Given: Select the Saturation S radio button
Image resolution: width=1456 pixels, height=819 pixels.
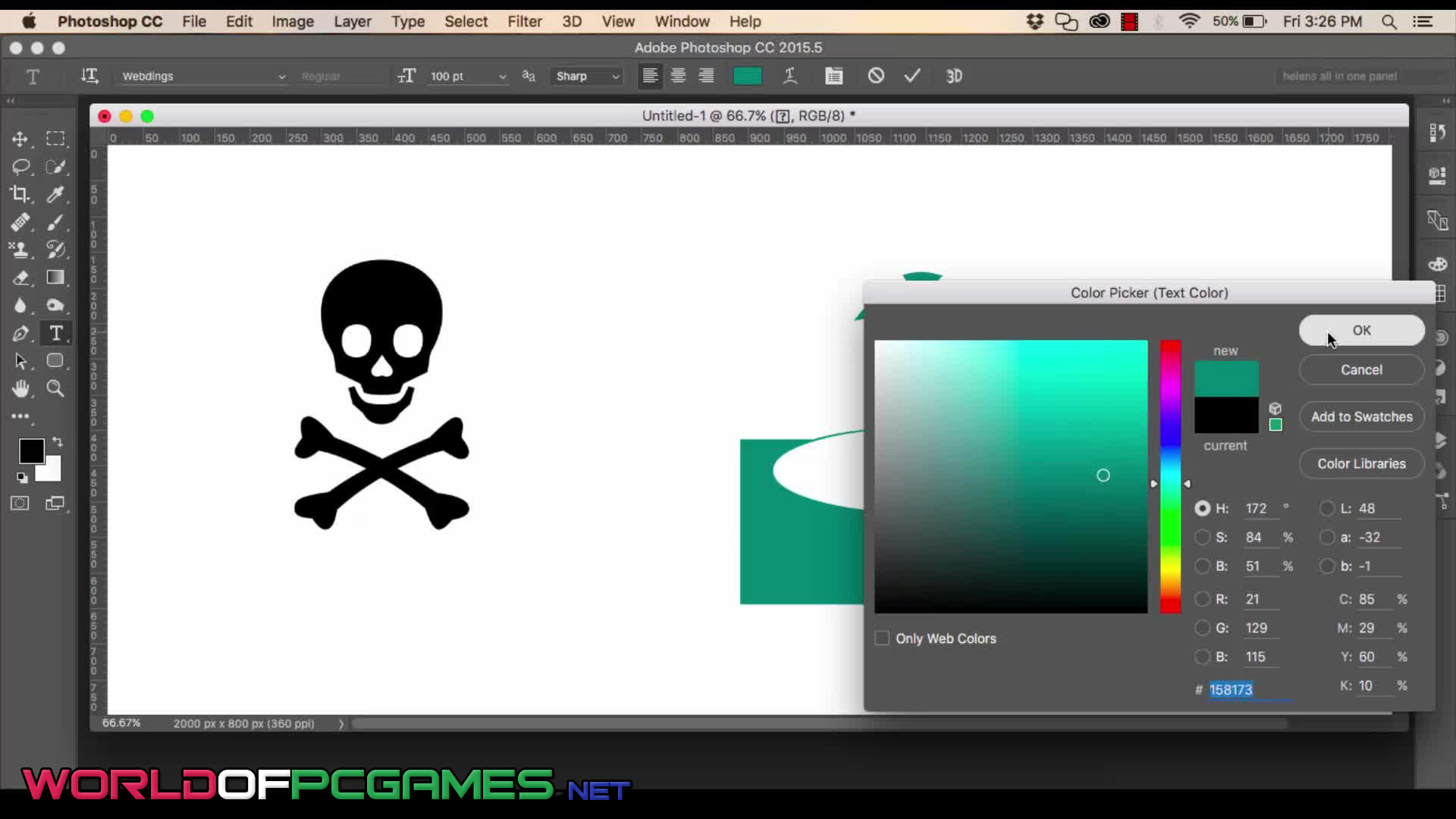Looking at the screenshot, I should 1202,538.
